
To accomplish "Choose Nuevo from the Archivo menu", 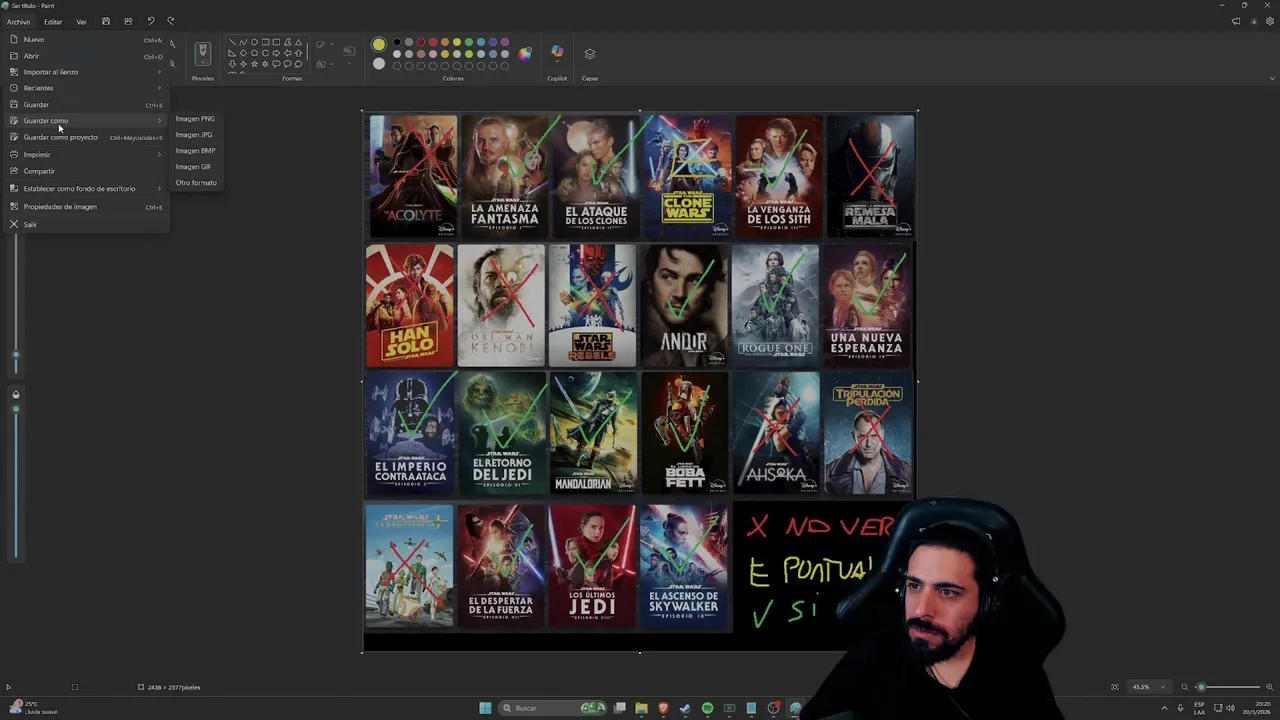I will [87, 40].
